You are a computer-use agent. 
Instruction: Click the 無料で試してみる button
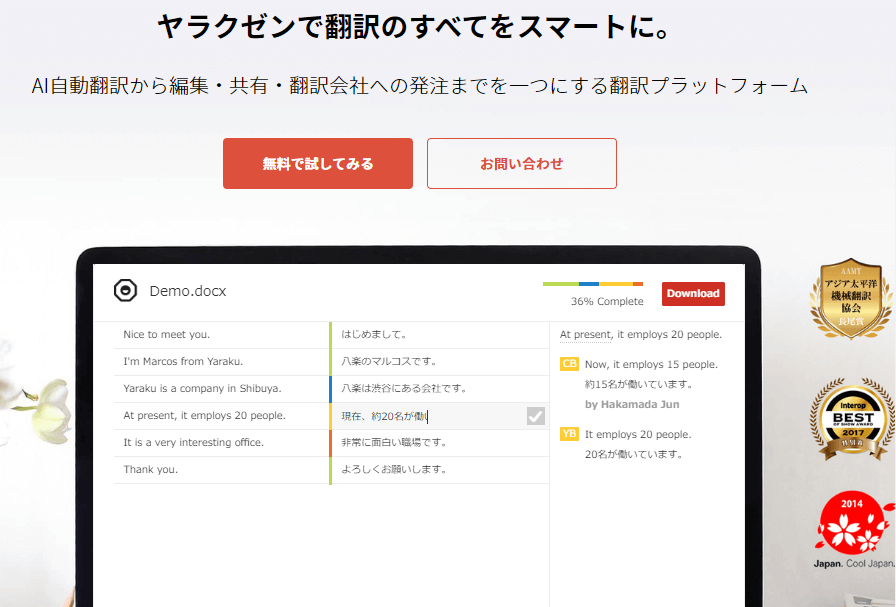coord(318,163)
